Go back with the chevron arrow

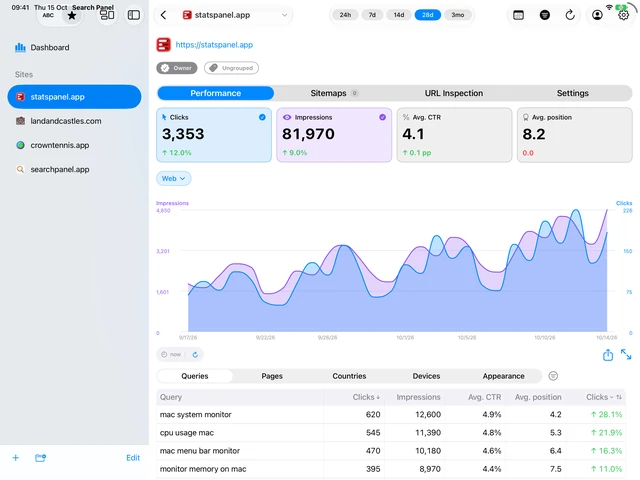(x=163, y=15)
